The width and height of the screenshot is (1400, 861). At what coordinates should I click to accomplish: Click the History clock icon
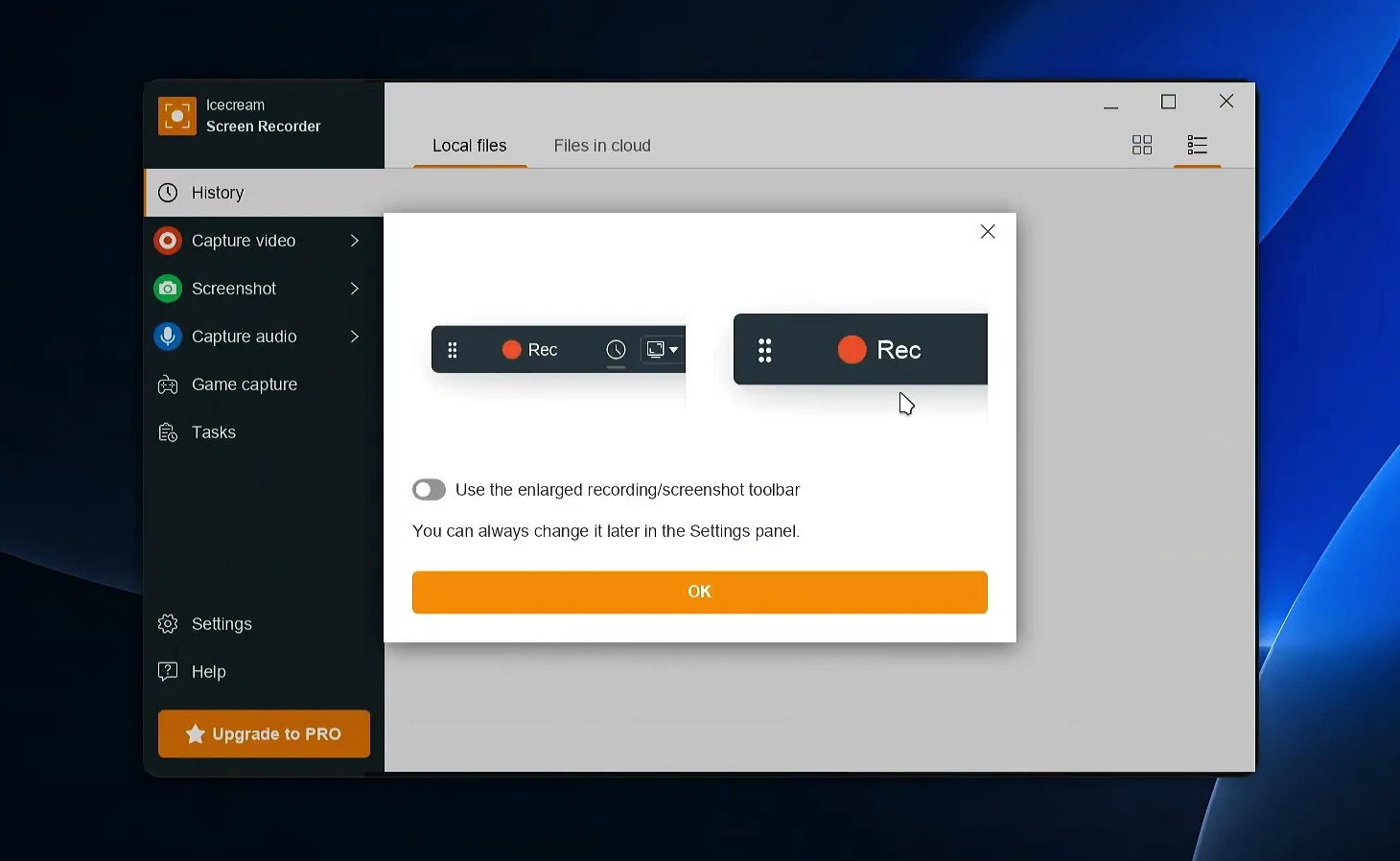pyautogui.click(x=168, y=193)
